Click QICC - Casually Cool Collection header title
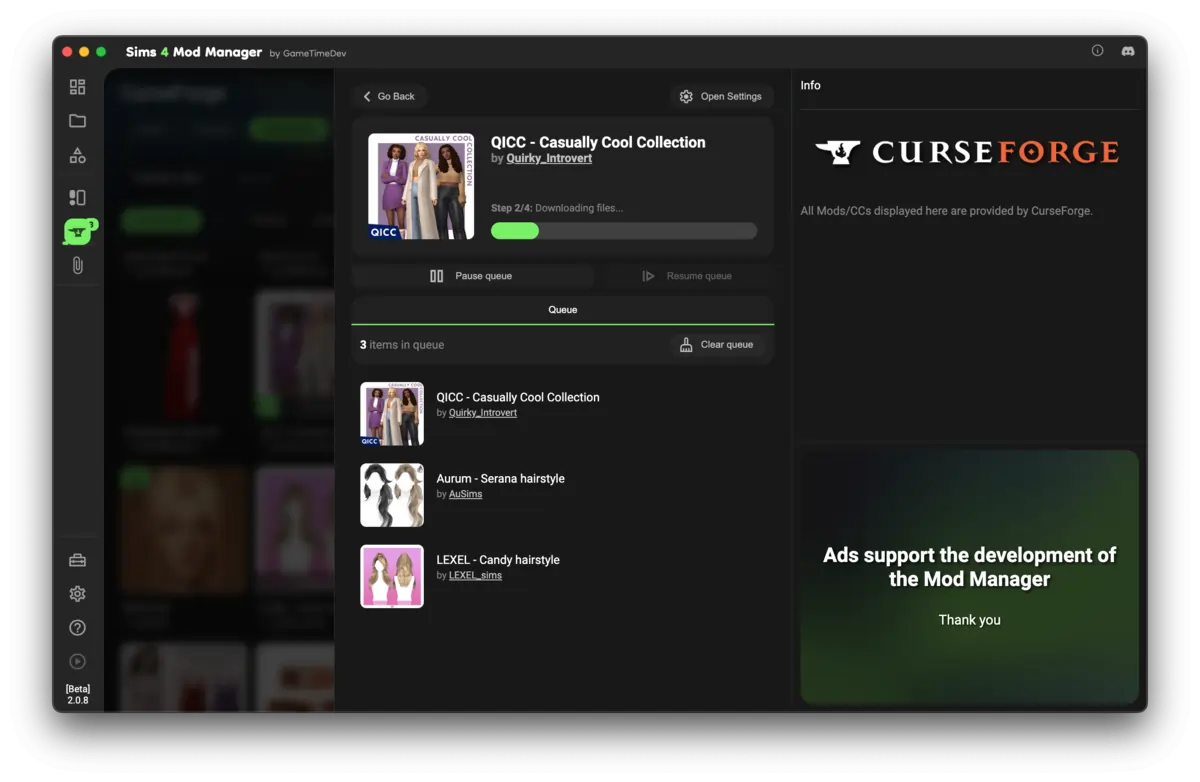The height and width of the screenshot is (782, 1200). coord(598,142)
